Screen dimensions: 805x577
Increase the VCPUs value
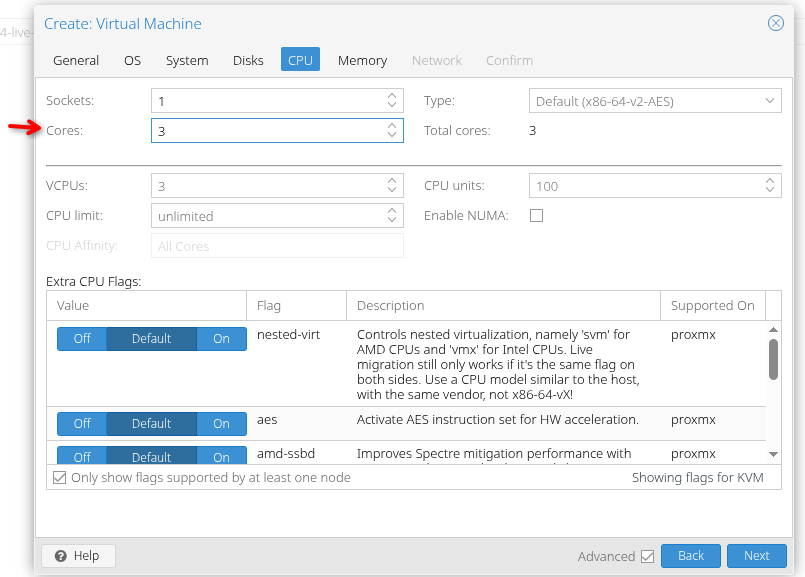pyautogui.click(x=392, y=181)
